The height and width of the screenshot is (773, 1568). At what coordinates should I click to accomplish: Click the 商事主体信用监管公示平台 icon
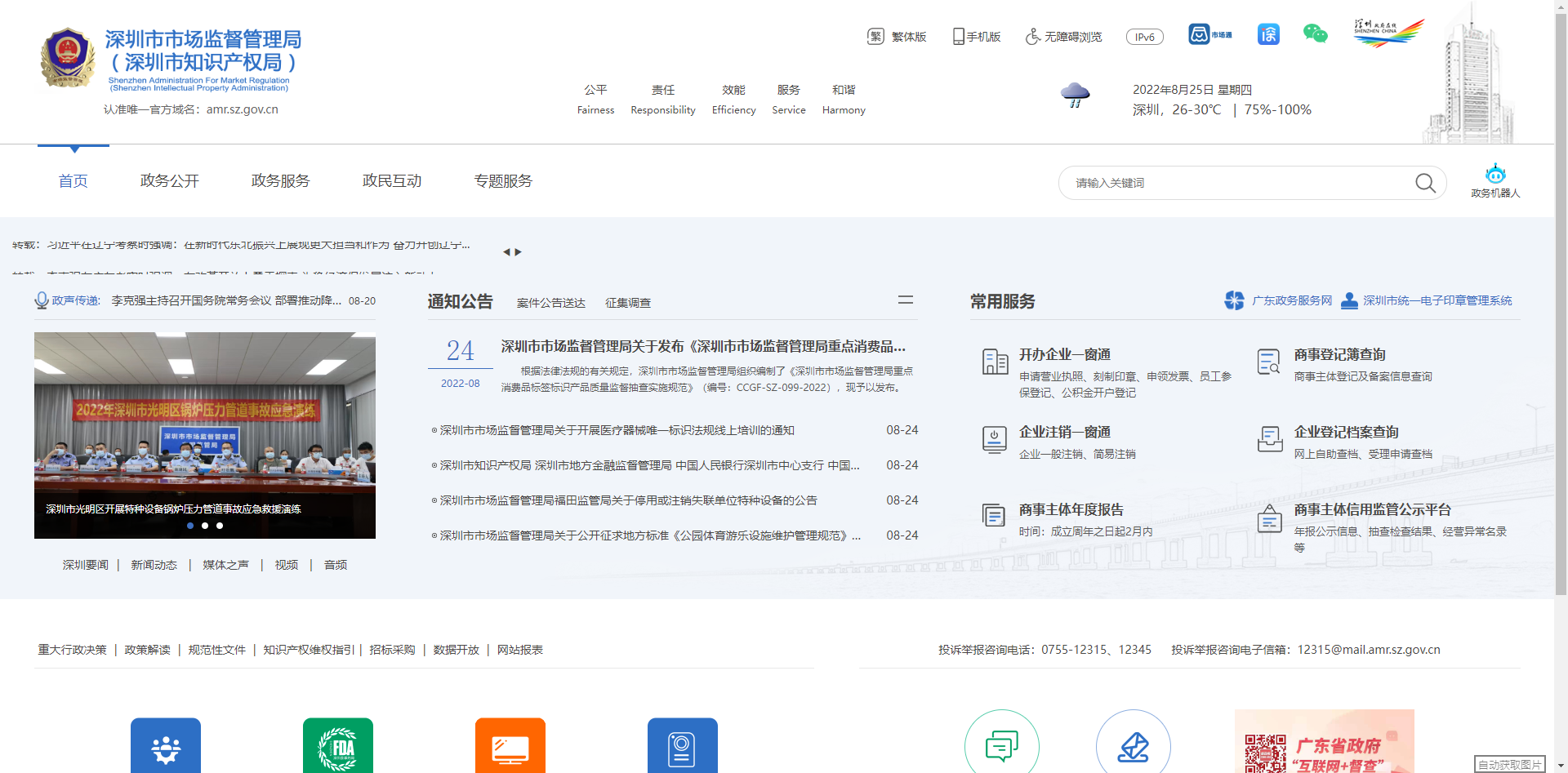(1269, 518)
